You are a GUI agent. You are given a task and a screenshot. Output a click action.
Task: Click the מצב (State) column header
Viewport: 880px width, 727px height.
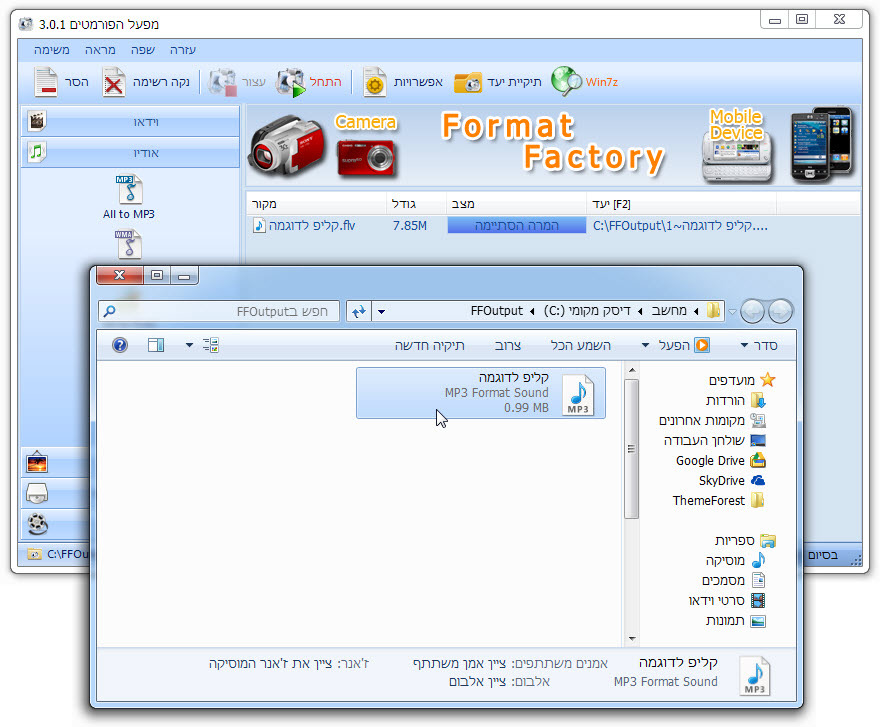click(516, 204)
